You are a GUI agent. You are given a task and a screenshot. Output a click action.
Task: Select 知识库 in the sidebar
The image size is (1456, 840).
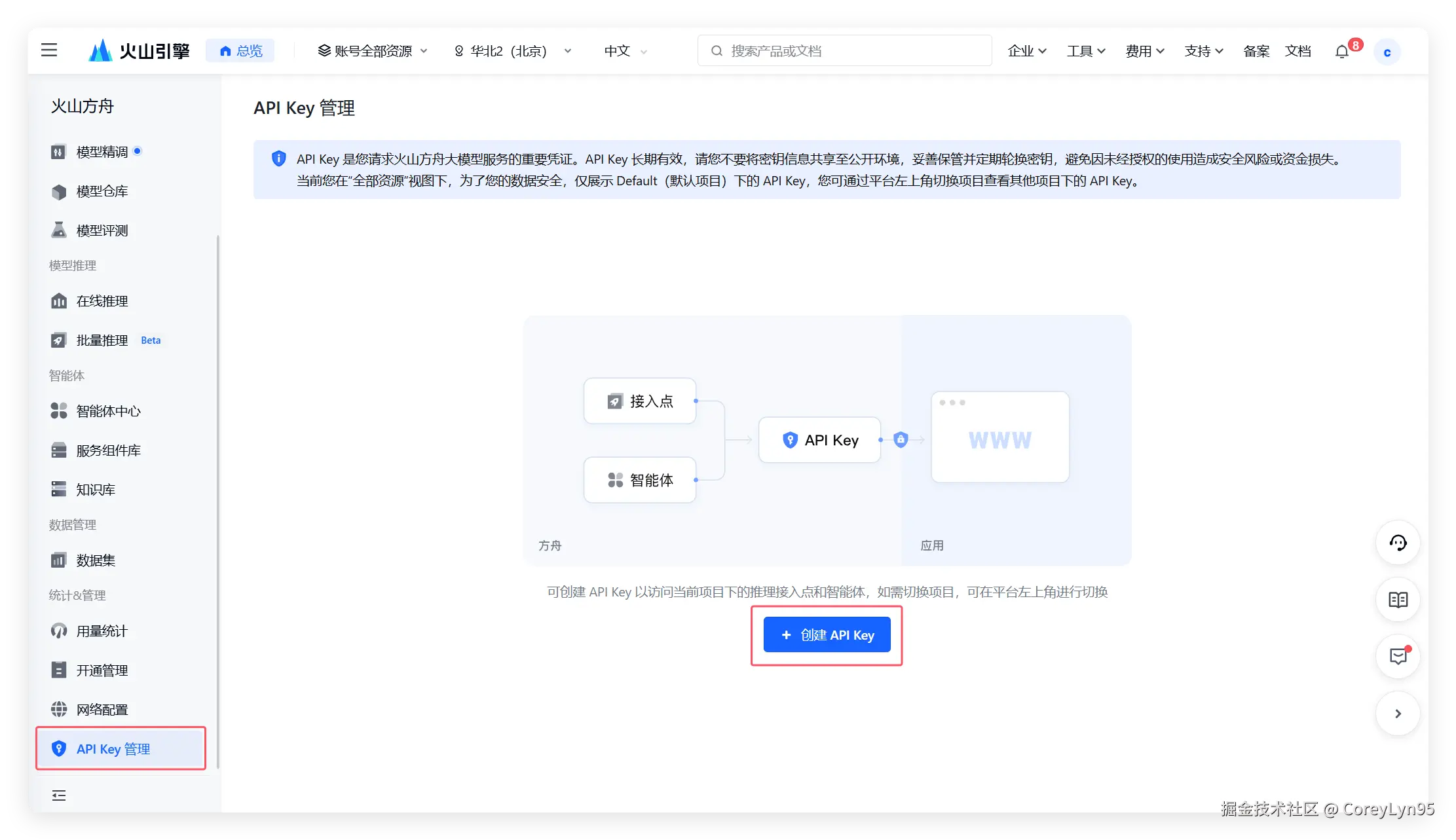coord(96,489)
